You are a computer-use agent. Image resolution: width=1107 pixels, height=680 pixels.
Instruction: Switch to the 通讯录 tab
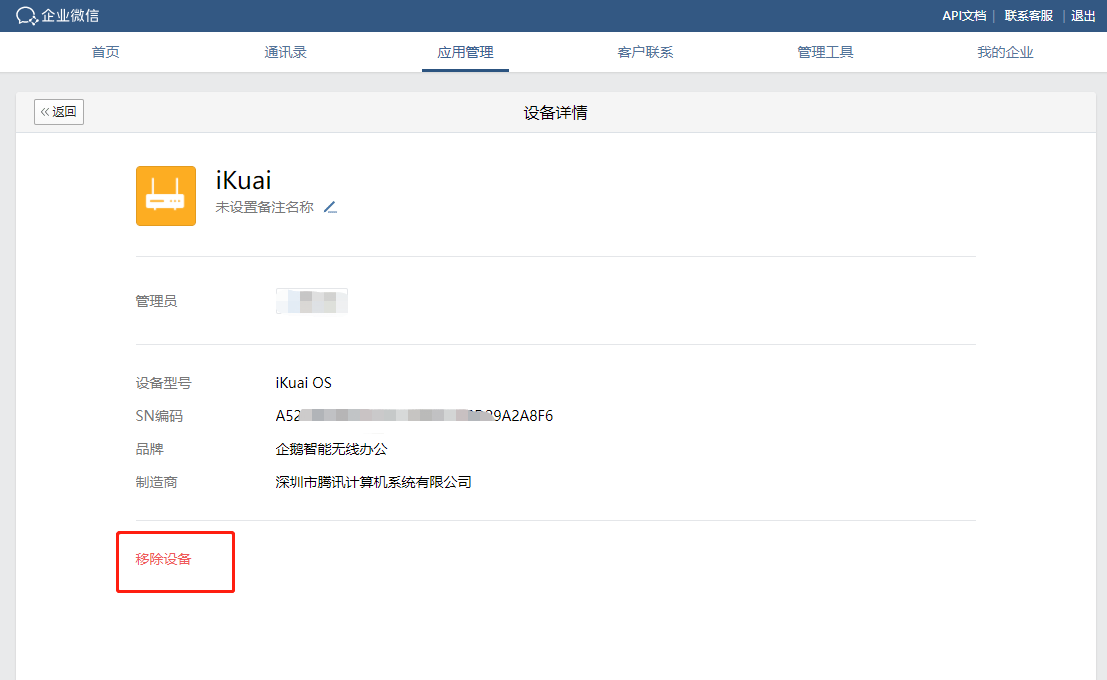(285, 52)
